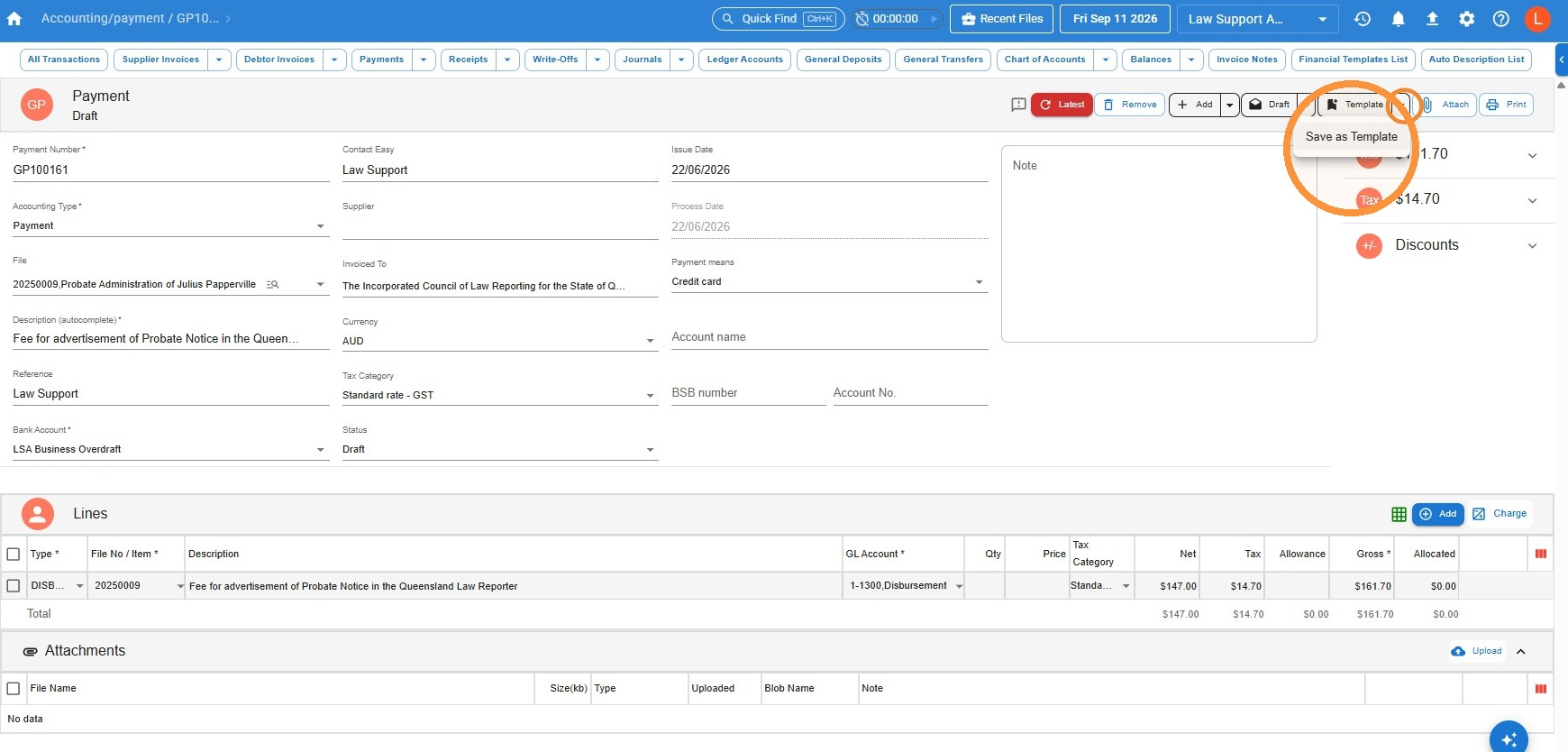
Task: Open Recent Files
Action: pos(1001,19)
